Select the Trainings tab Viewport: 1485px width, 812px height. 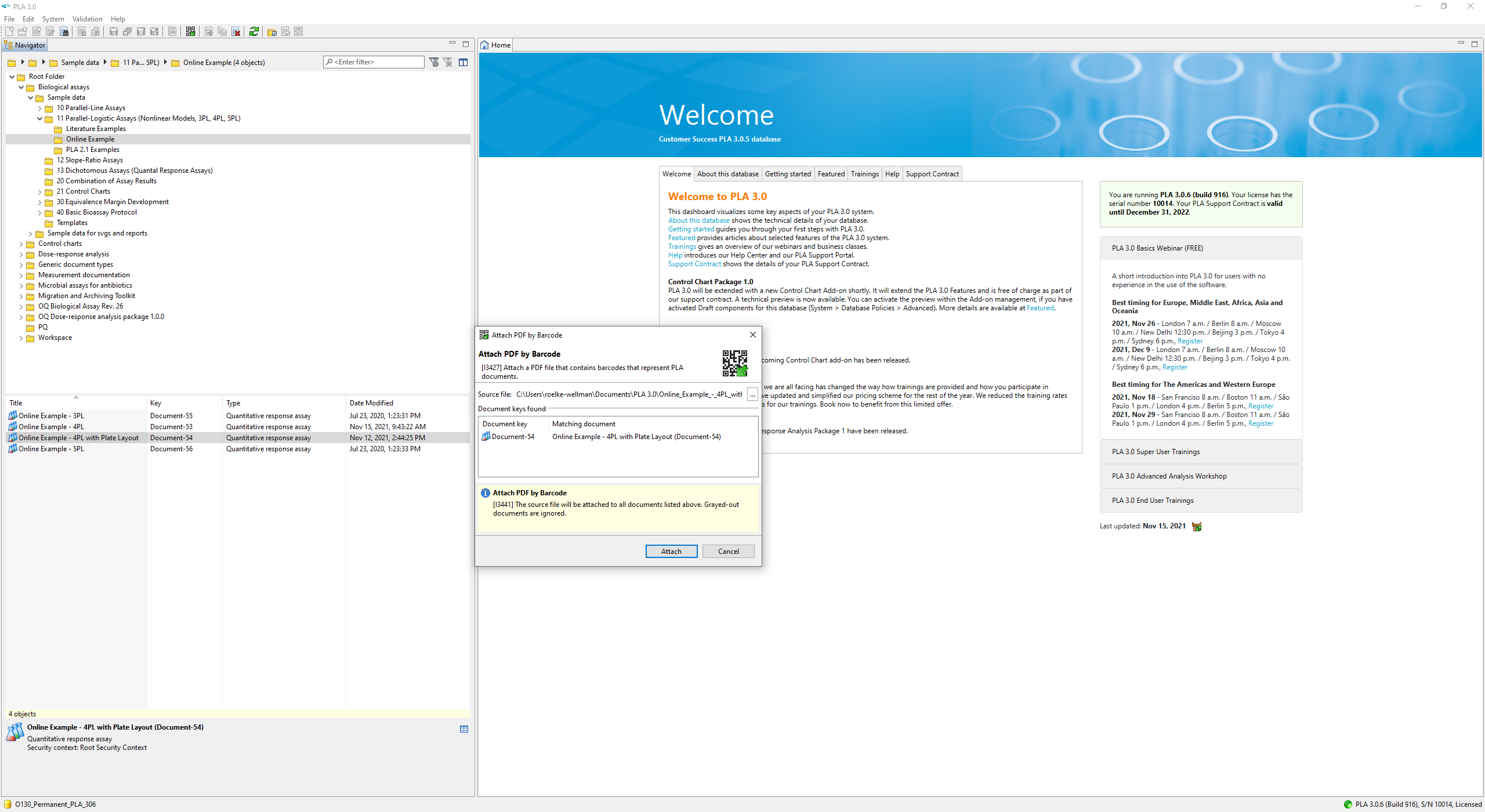864,173
